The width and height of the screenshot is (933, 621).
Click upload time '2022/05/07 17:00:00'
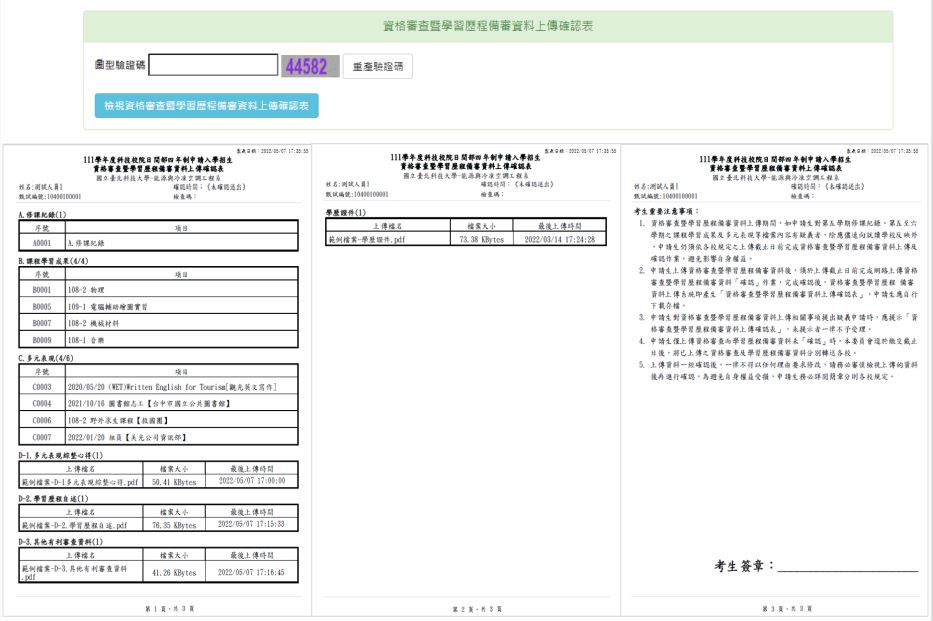[x=252, y=481]
